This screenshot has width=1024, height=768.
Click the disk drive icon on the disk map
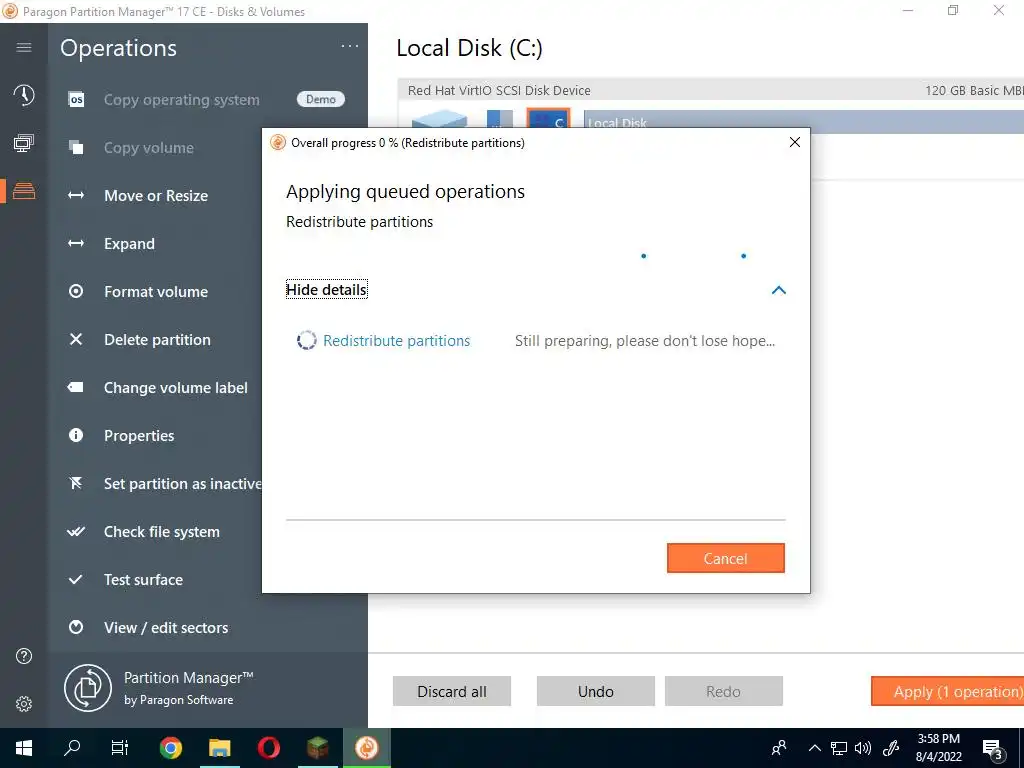coord(439,118)
